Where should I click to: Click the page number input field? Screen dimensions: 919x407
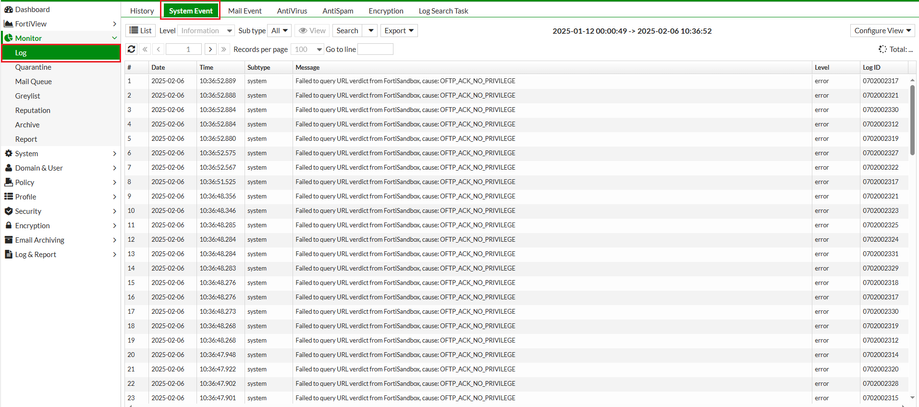pos(184,49)
